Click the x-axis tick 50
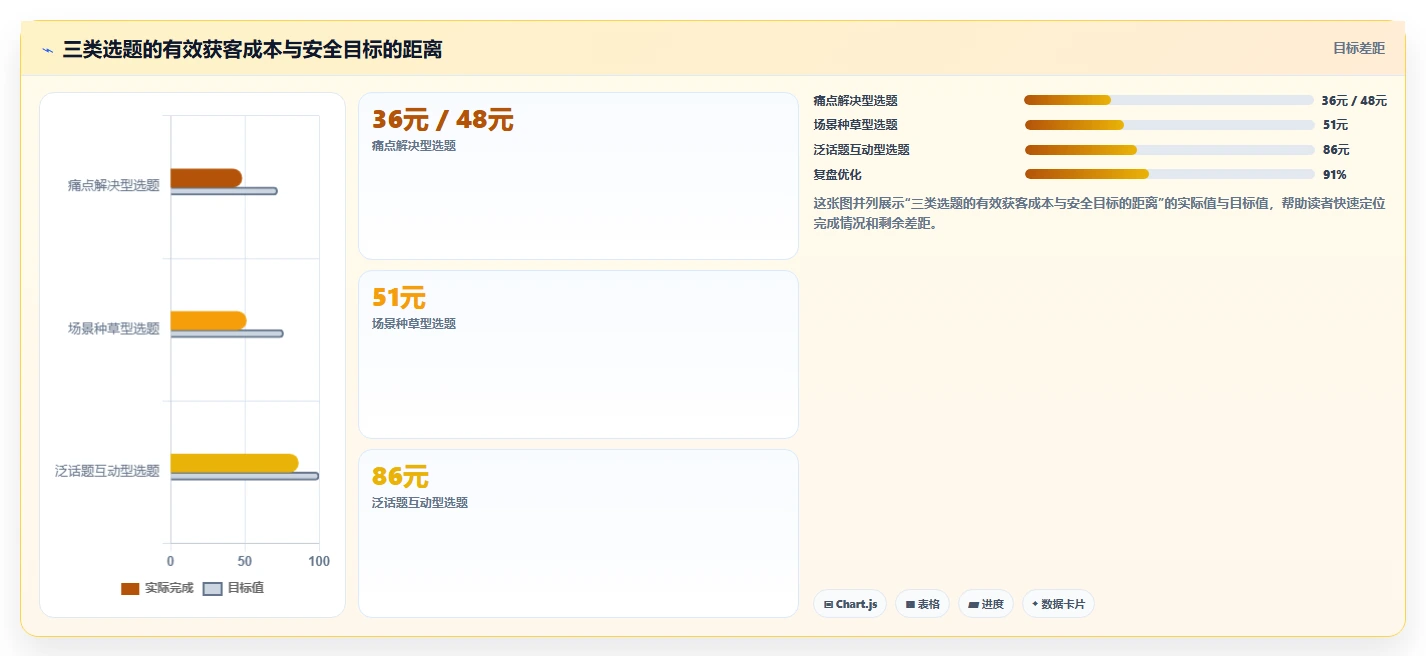 pos(245,561)
